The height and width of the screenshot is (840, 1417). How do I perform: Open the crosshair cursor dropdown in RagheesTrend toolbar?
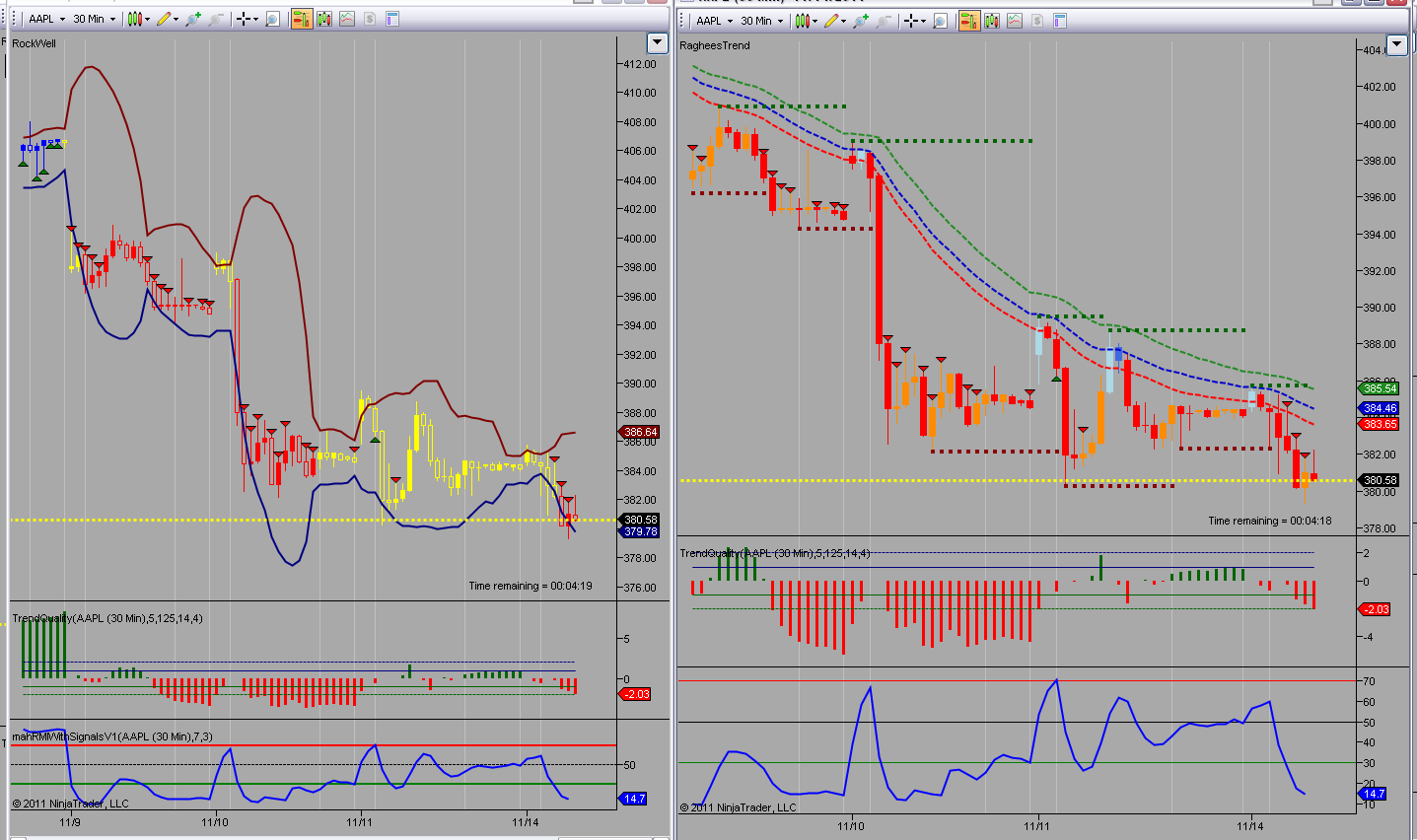(x=914, y=21)
